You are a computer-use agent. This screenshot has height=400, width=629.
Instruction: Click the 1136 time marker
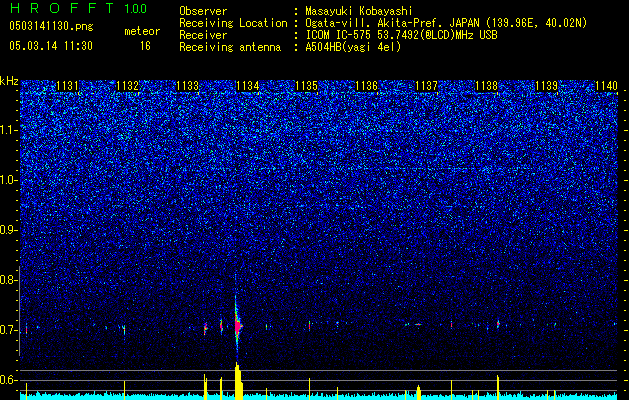click(x=367, y=86)
